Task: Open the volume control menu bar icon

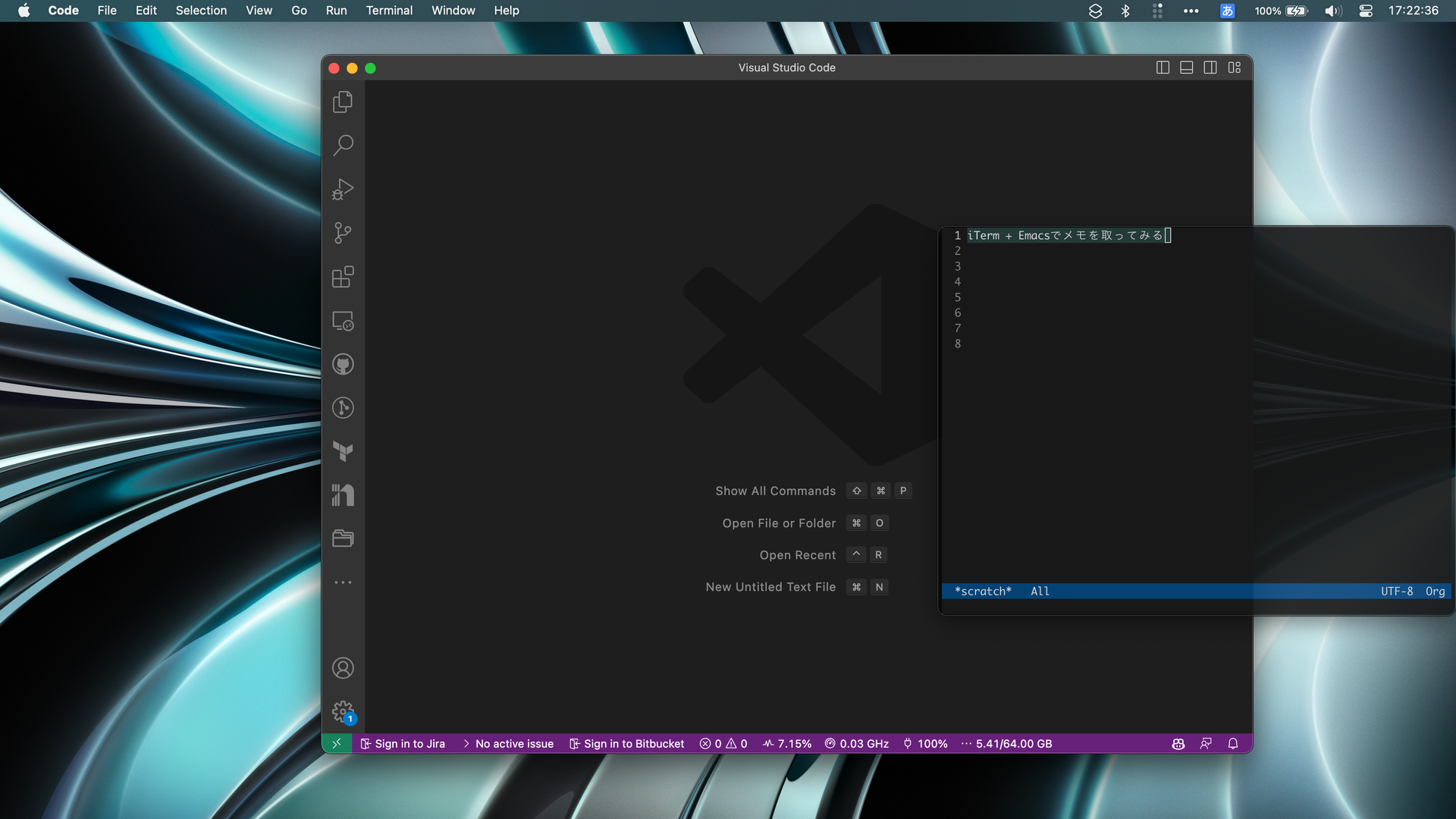Action: (x=1333, y=11)
